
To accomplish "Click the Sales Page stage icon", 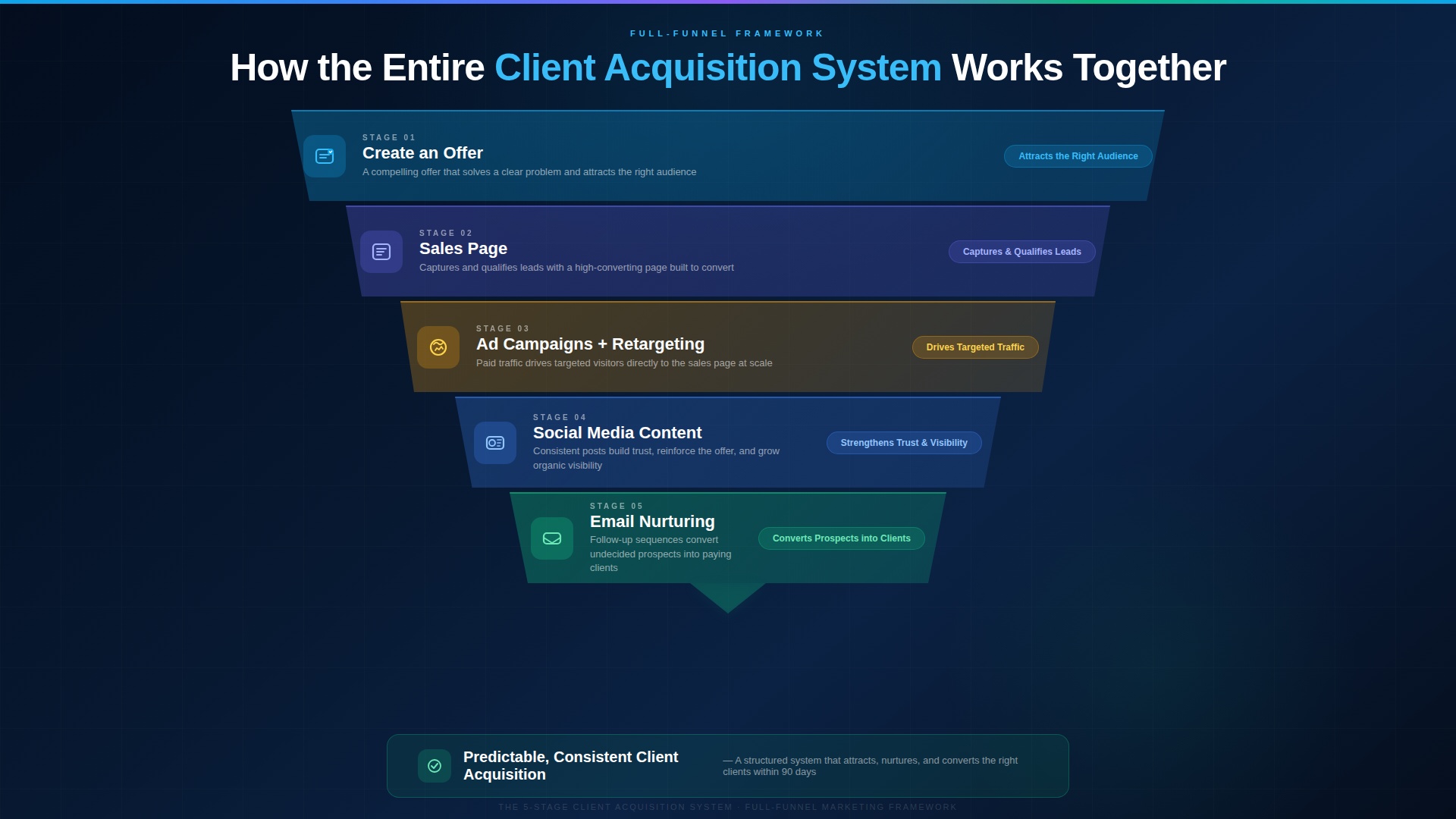I will 381,252.
